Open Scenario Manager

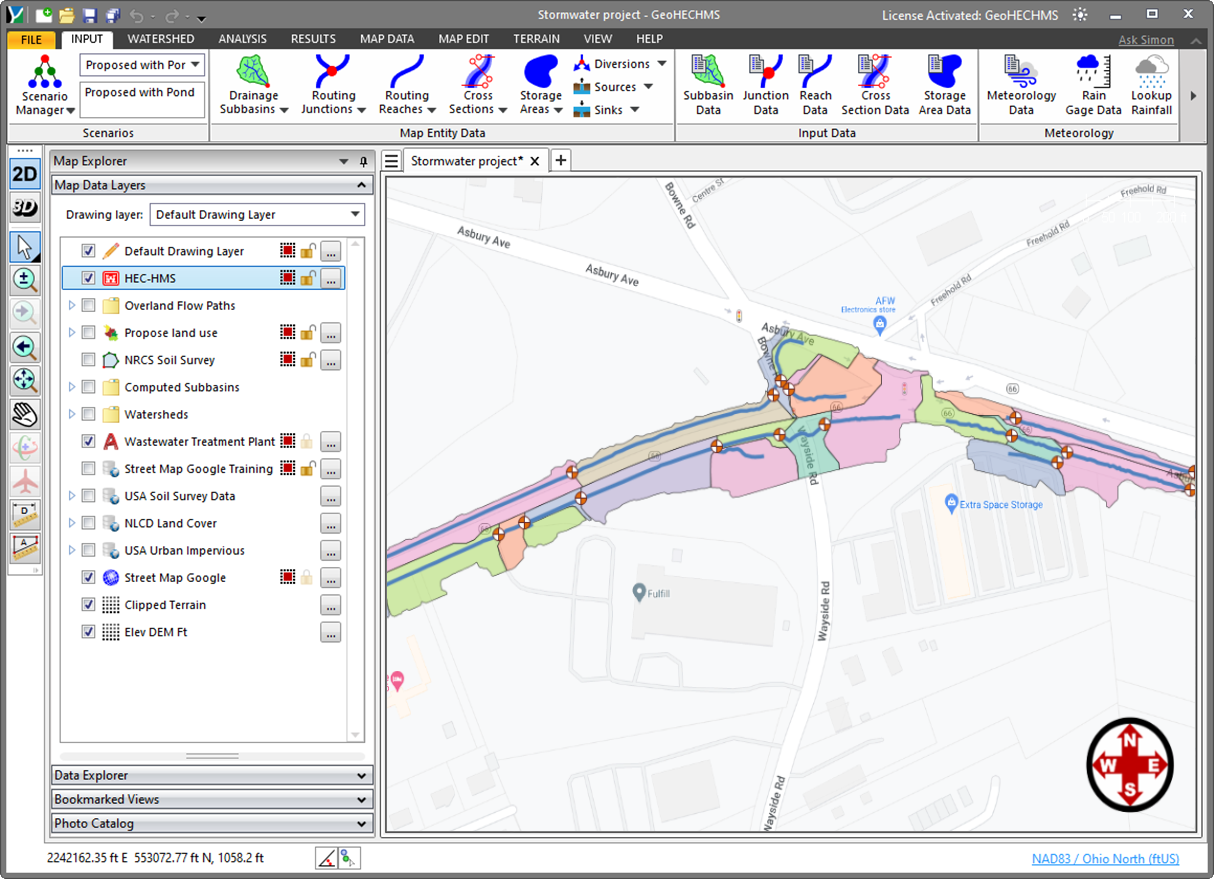point(44,86)
